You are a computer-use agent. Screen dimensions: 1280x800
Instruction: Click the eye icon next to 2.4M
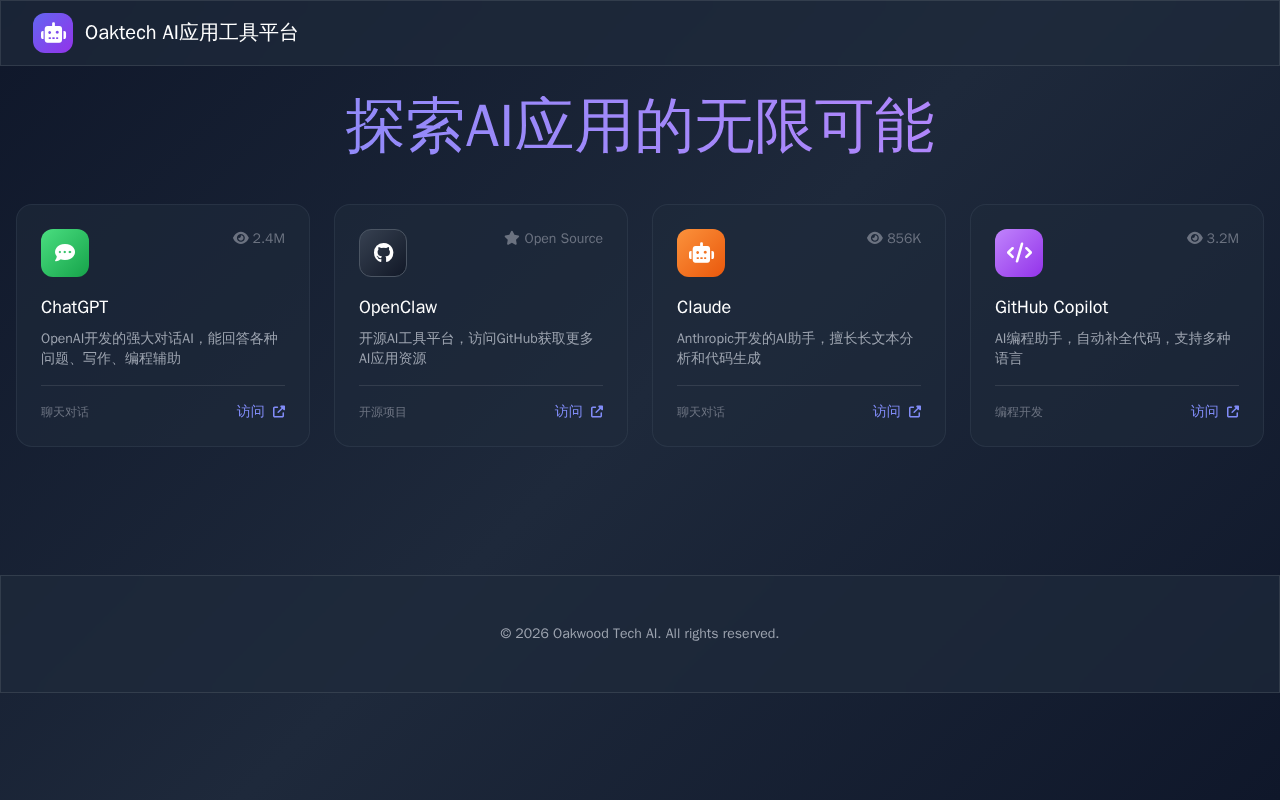(241, 238)
